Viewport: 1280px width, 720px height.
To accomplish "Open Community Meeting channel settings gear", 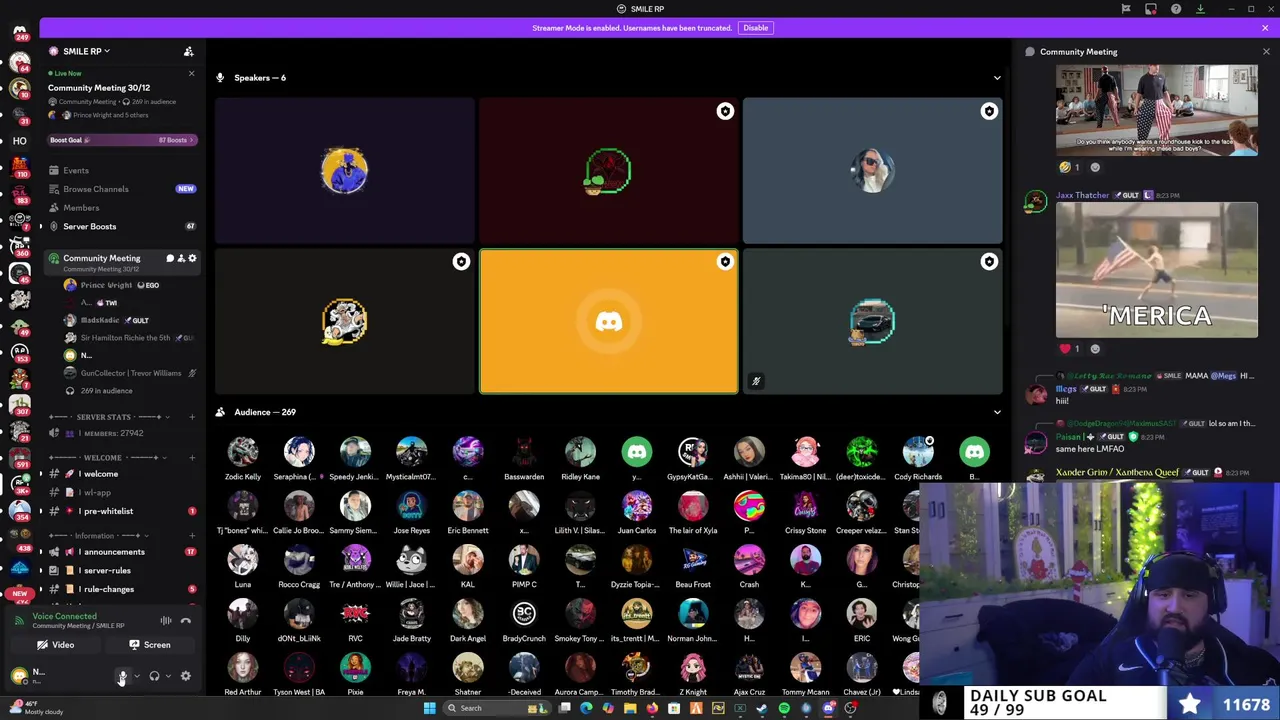I will click(192, 259).
